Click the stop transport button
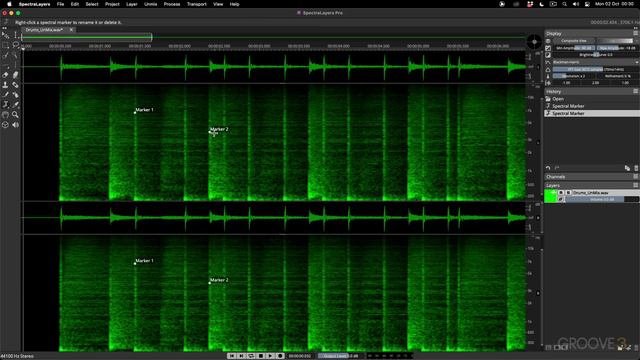Viewport: 640px width, 360px height. (261, 356)
